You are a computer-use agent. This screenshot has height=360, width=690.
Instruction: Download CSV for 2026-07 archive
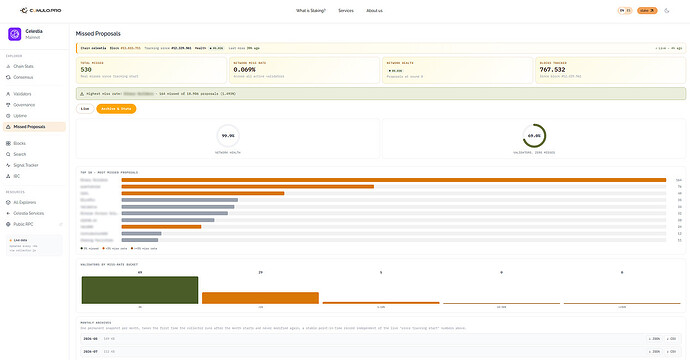671,352
